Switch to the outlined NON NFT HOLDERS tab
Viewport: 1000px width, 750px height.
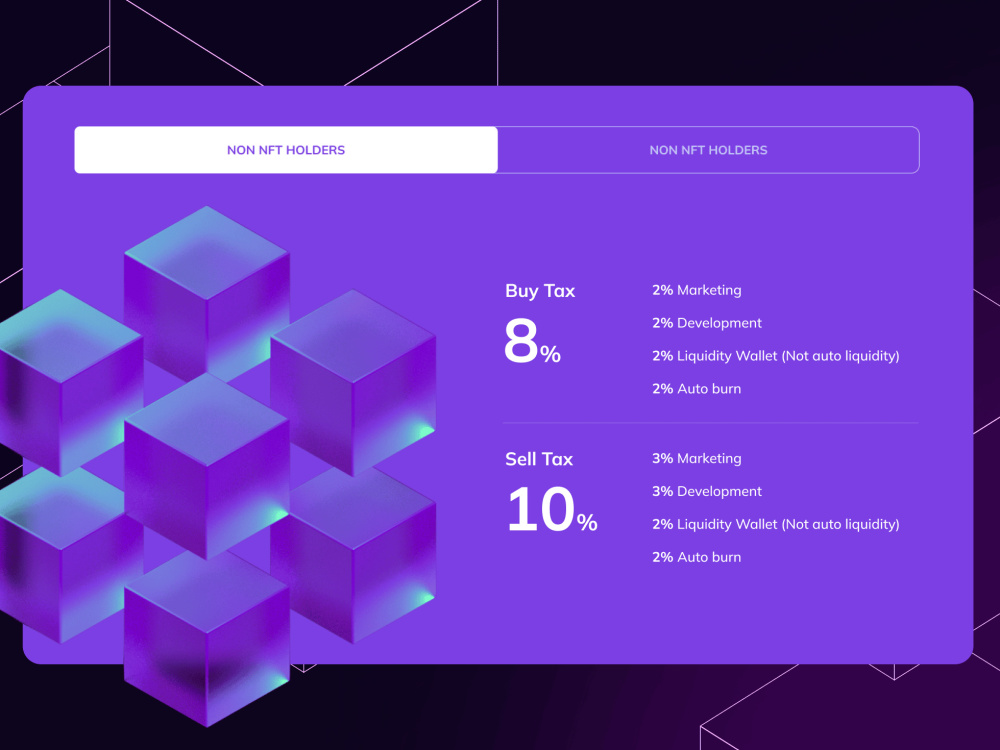coord(709,150)
